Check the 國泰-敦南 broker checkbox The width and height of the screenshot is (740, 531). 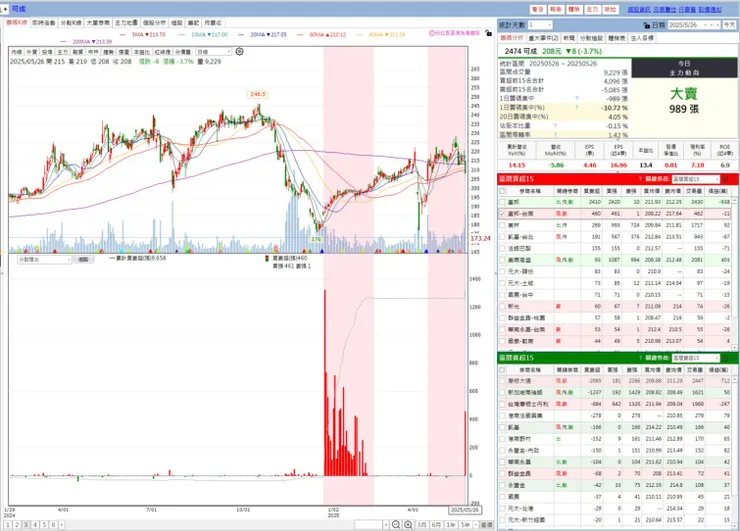pos(502,341)
